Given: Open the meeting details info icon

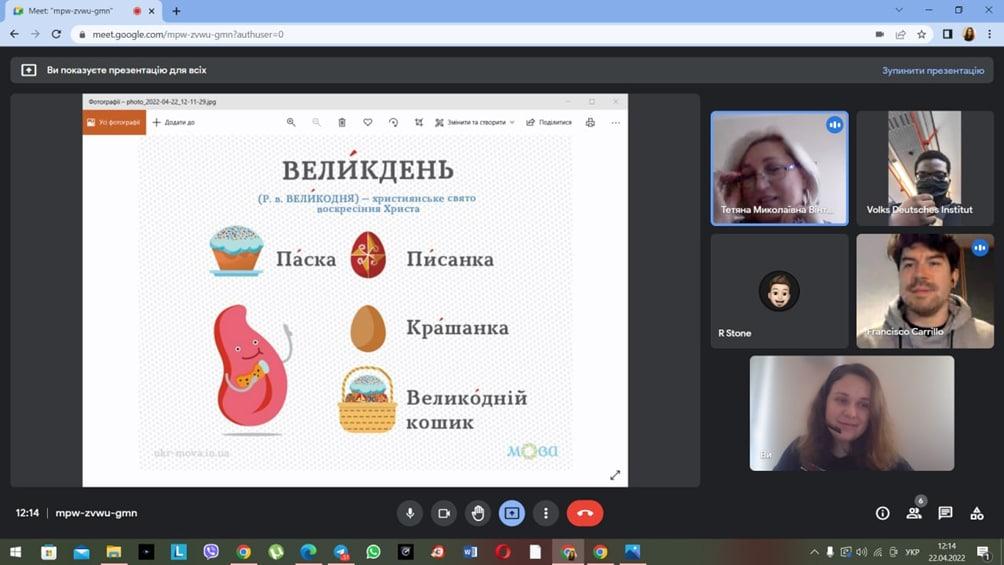Looking at the screenshot, I should click(882, 513).
